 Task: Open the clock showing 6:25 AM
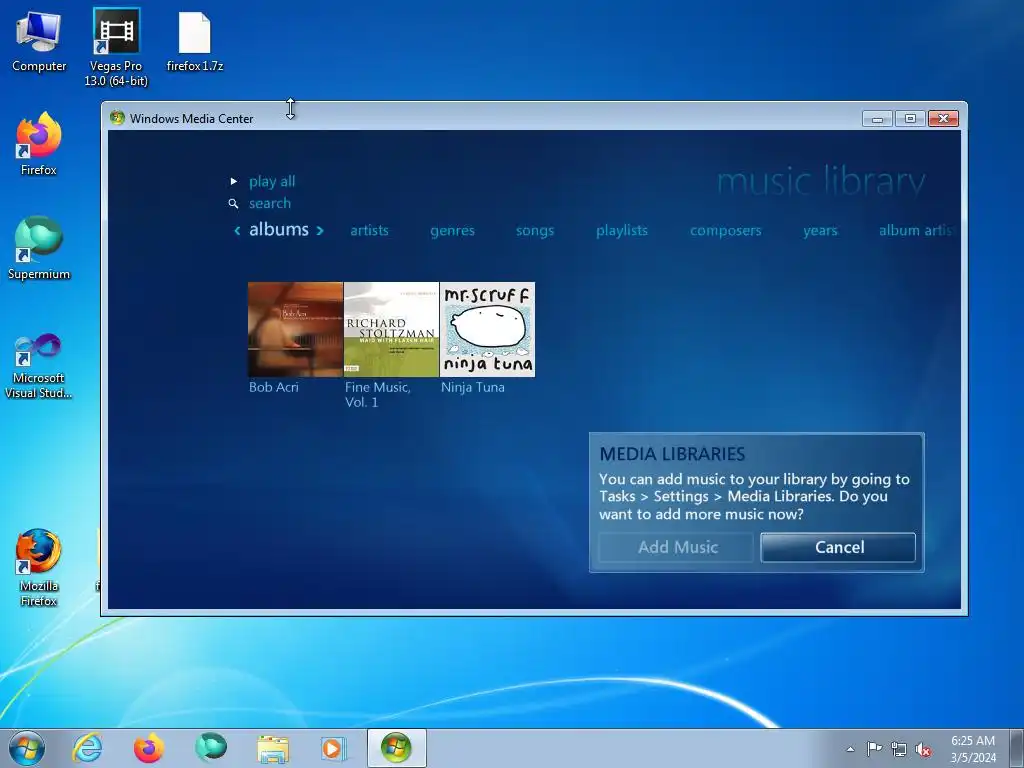[973, 749]
